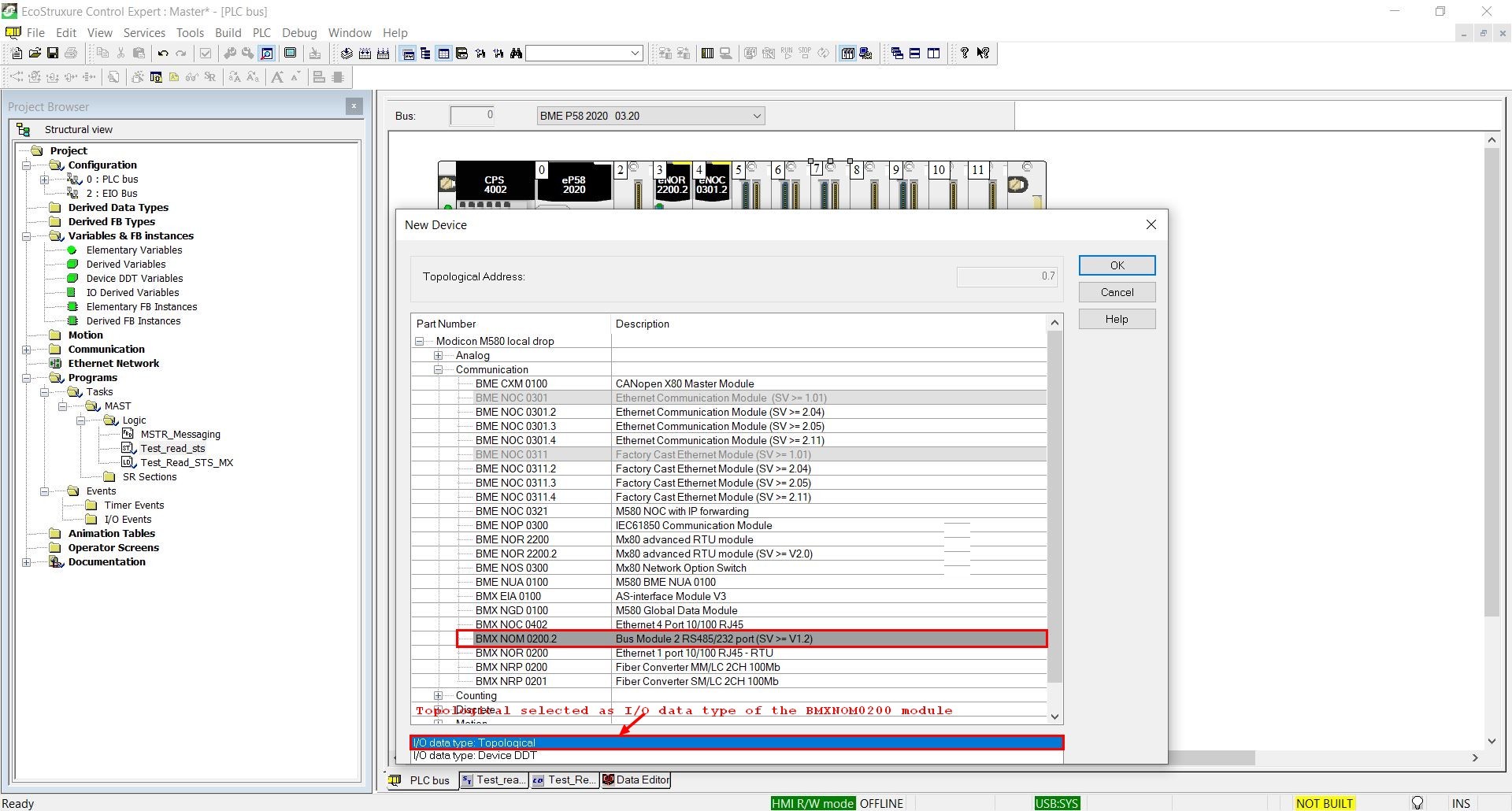This screenshot has height=811, width=1512.
Task: Open MSTR_Messaging section in Project Browser
Action: tap(180, 435)
